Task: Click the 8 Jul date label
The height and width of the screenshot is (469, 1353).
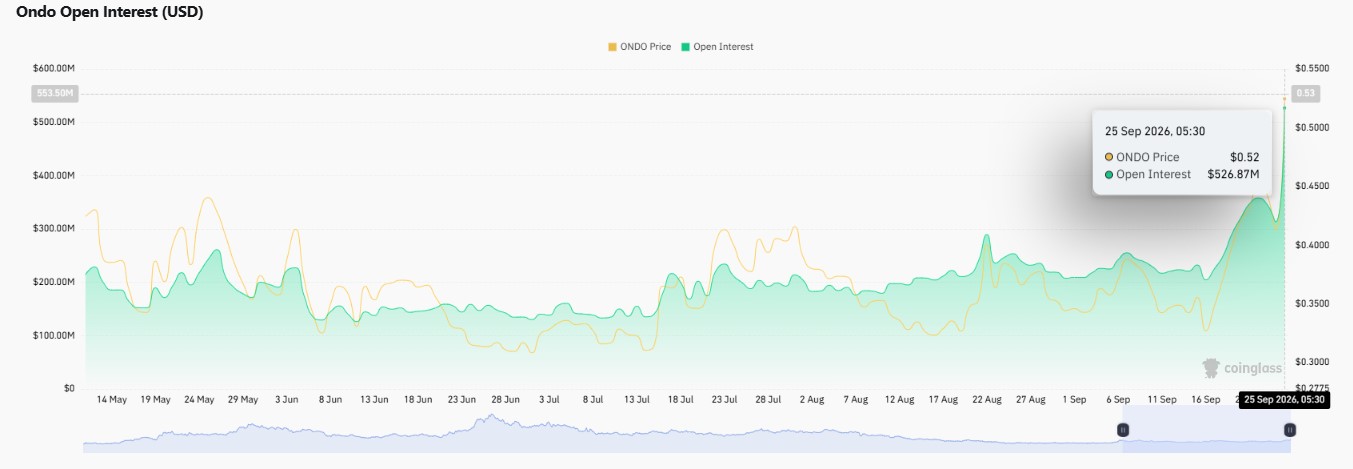Action: click(x=593, y=399)
